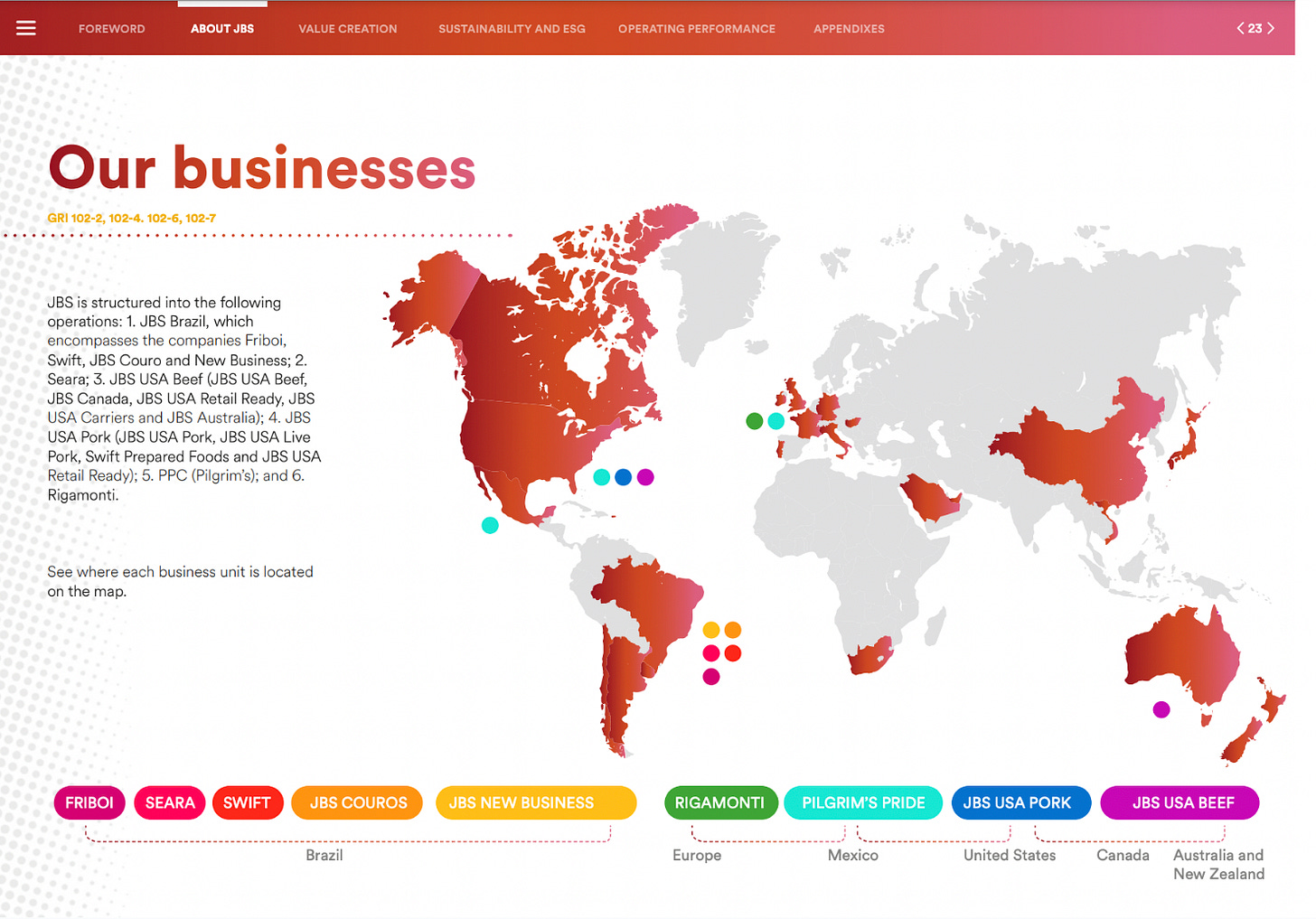Click the turquoise dot beside Europe's green dot
Image resolution: width=1316 pixels, height=919 pixels.
(x=776, y=421)
